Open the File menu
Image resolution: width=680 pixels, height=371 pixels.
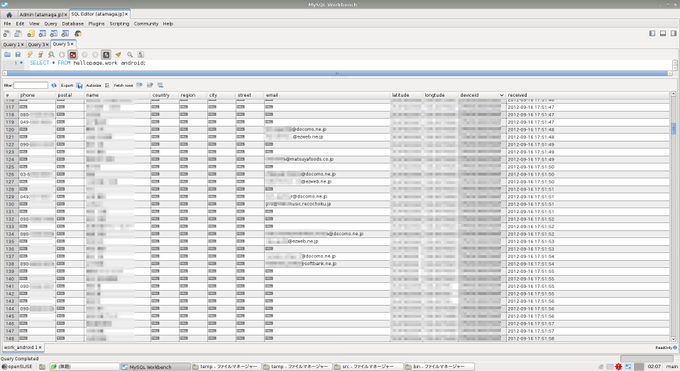7,24
